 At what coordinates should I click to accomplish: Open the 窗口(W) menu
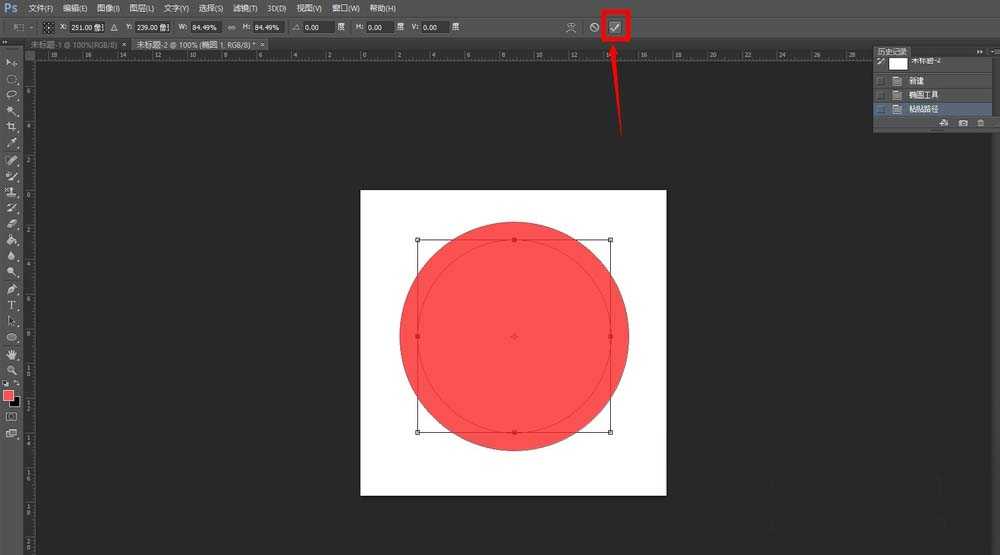point(346,8)
